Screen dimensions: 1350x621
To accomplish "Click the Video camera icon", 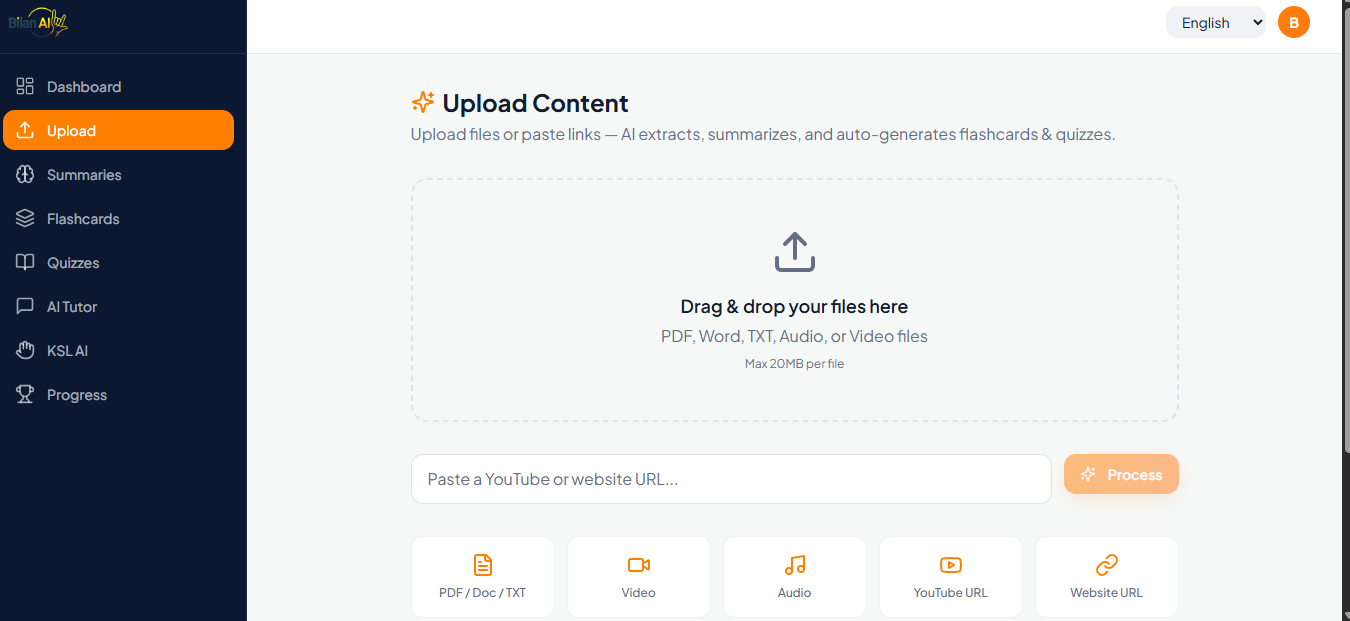I will (639, 565).
